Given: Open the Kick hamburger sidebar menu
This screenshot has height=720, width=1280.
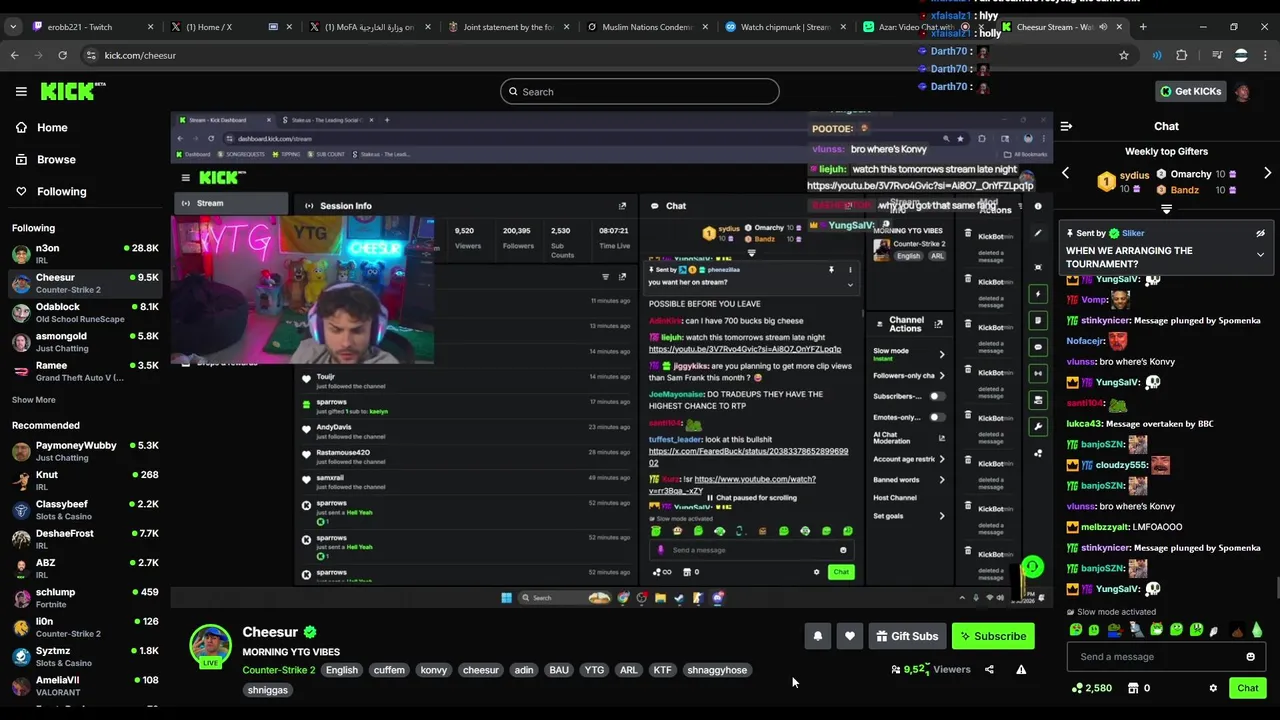Looking at the screenshot, I should (21, 91).
